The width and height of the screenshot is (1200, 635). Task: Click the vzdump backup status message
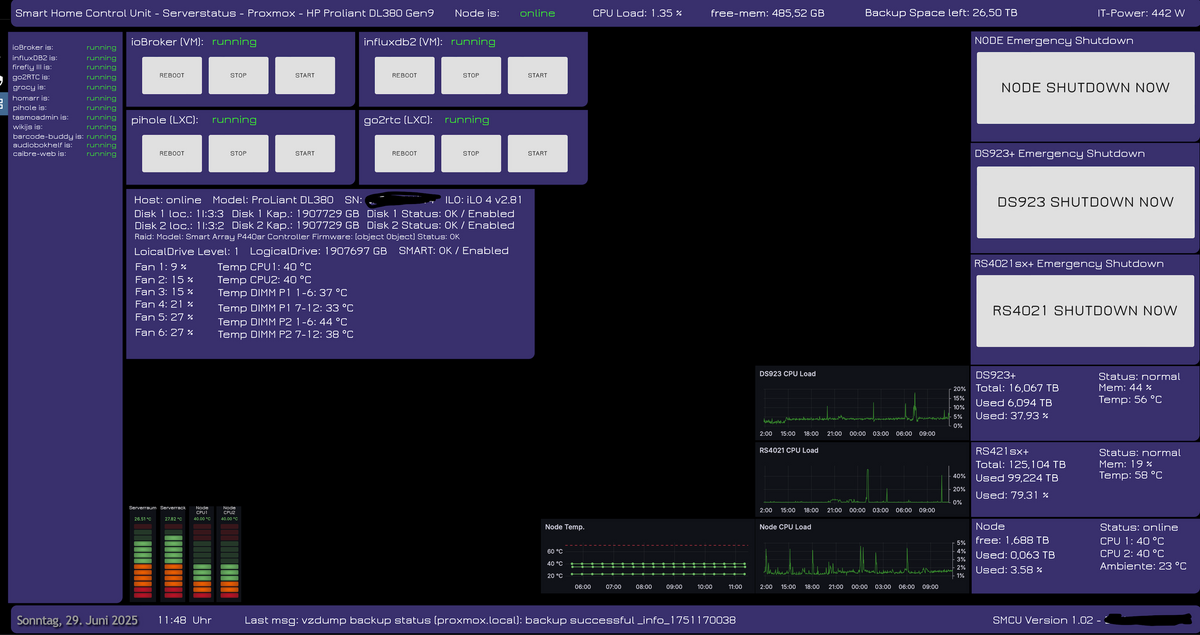[490, 621]
